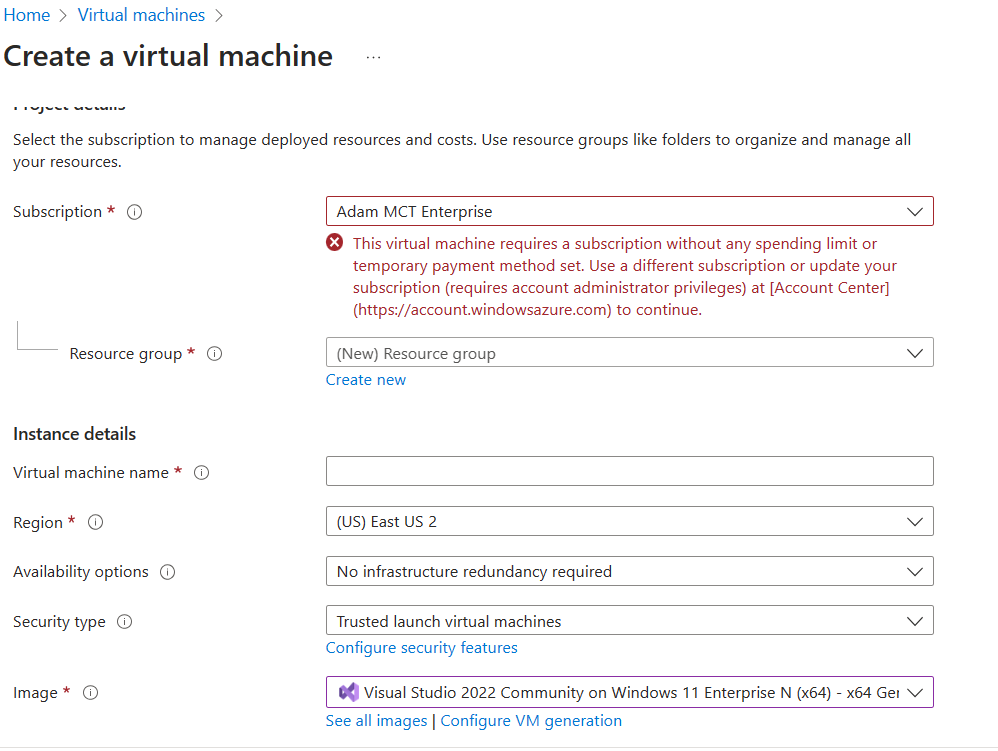Focus the Virtual machine name field
998x751 pixels.
(x=629, y=471)
